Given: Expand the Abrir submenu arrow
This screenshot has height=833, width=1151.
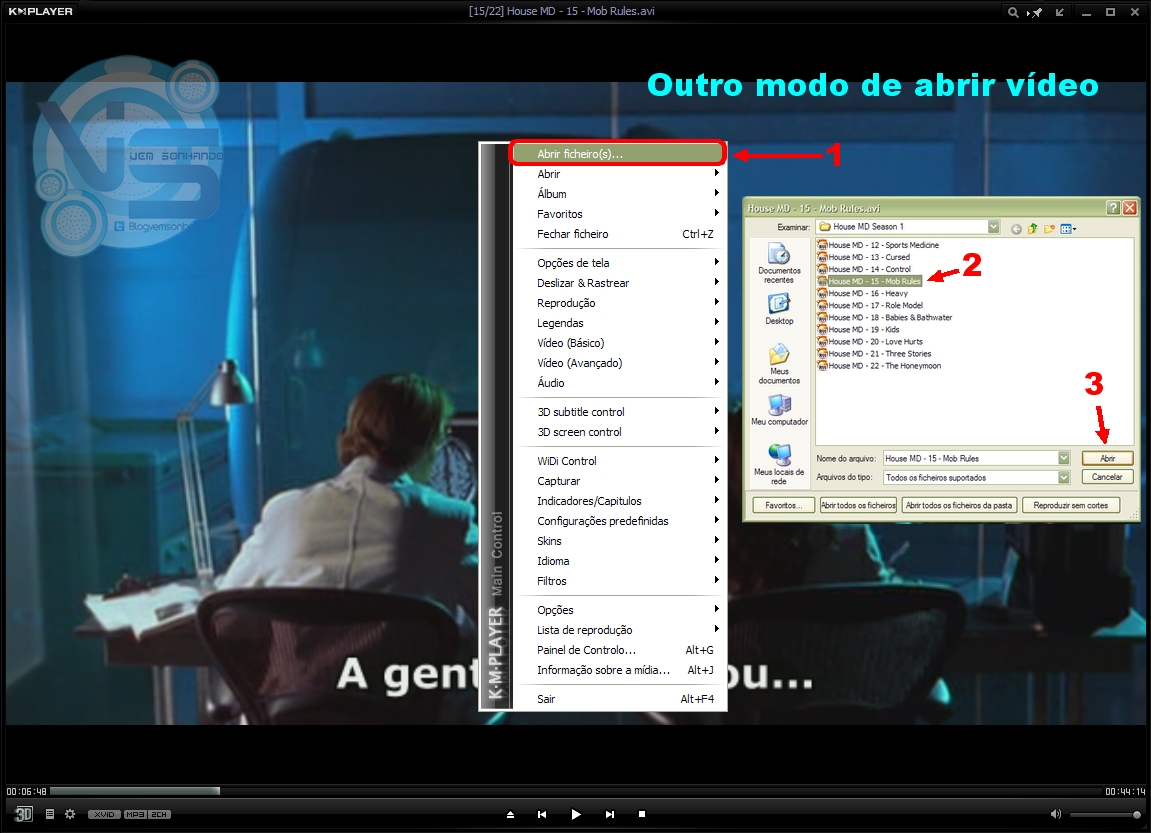Looking at the screenshot, I should pos(716,173).
